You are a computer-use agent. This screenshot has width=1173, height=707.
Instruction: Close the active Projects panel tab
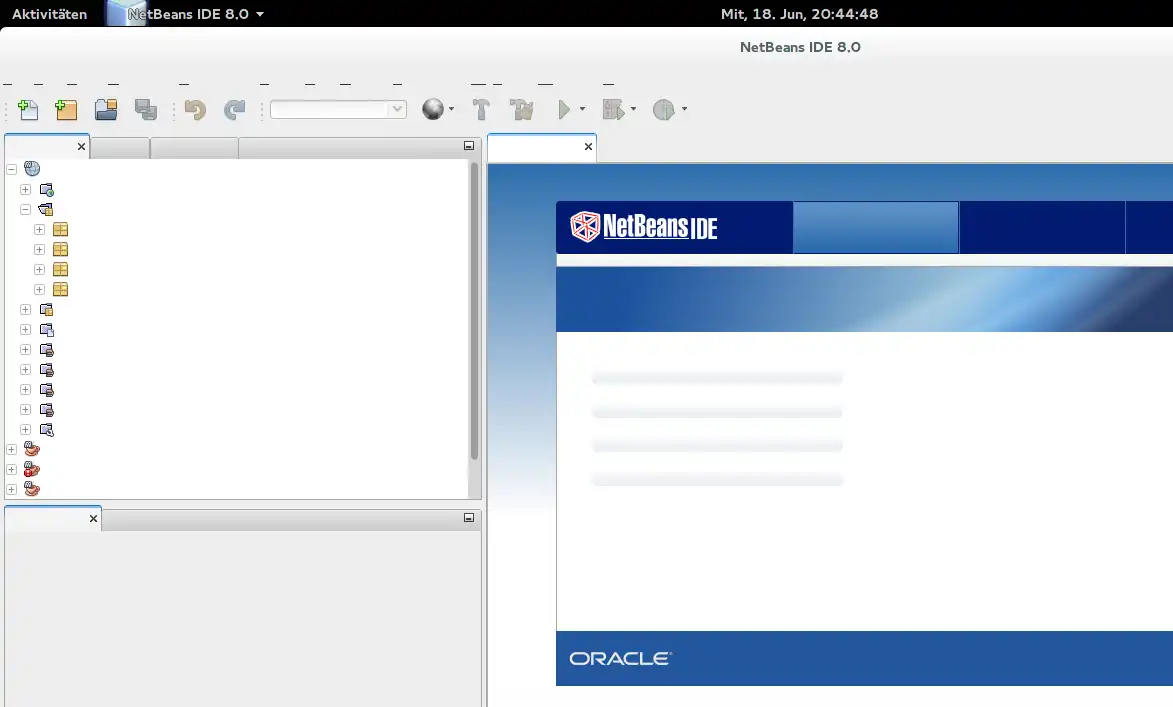coord(82,147)
